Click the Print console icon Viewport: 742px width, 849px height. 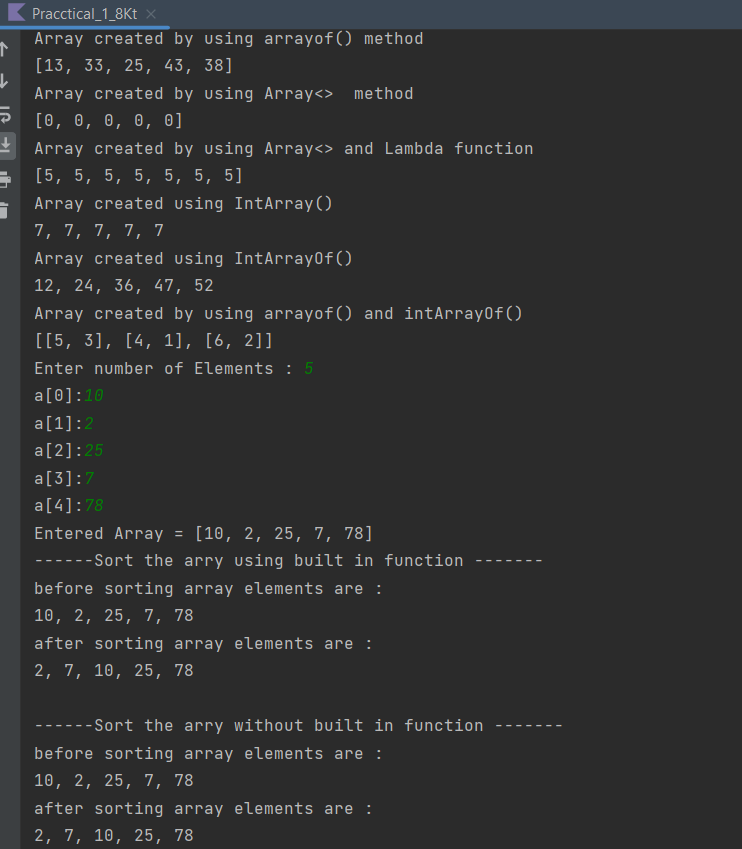coord(7,180)
